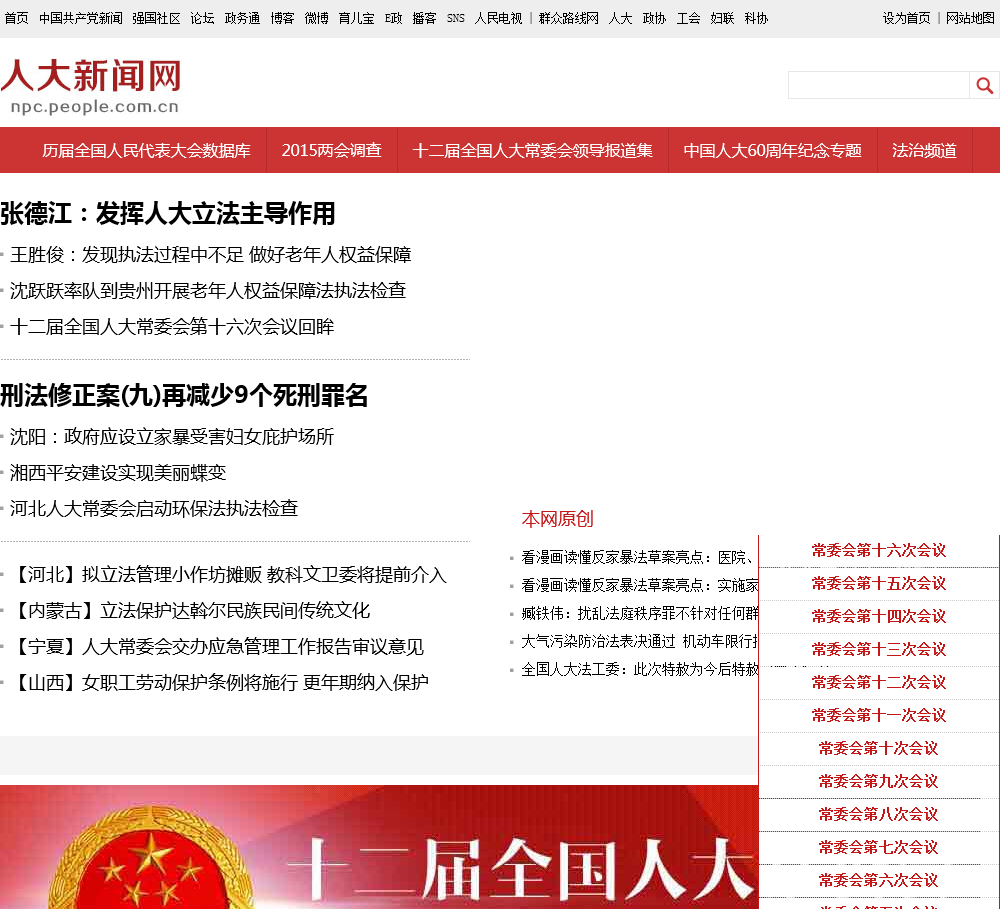Open 【山西】女职工劳动保护条例 article
Screen dimensions: 1000x909
pos(219,683)
